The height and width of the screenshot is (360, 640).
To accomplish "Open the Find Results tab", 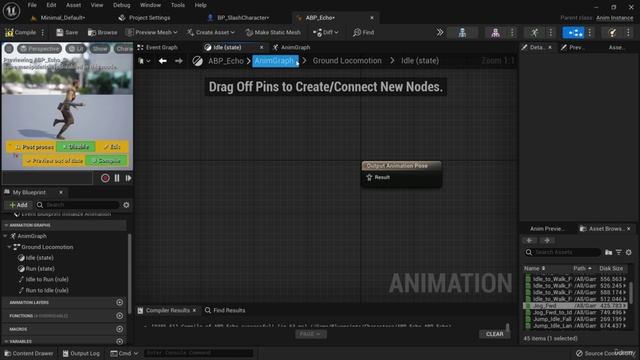I will (225, 311).
